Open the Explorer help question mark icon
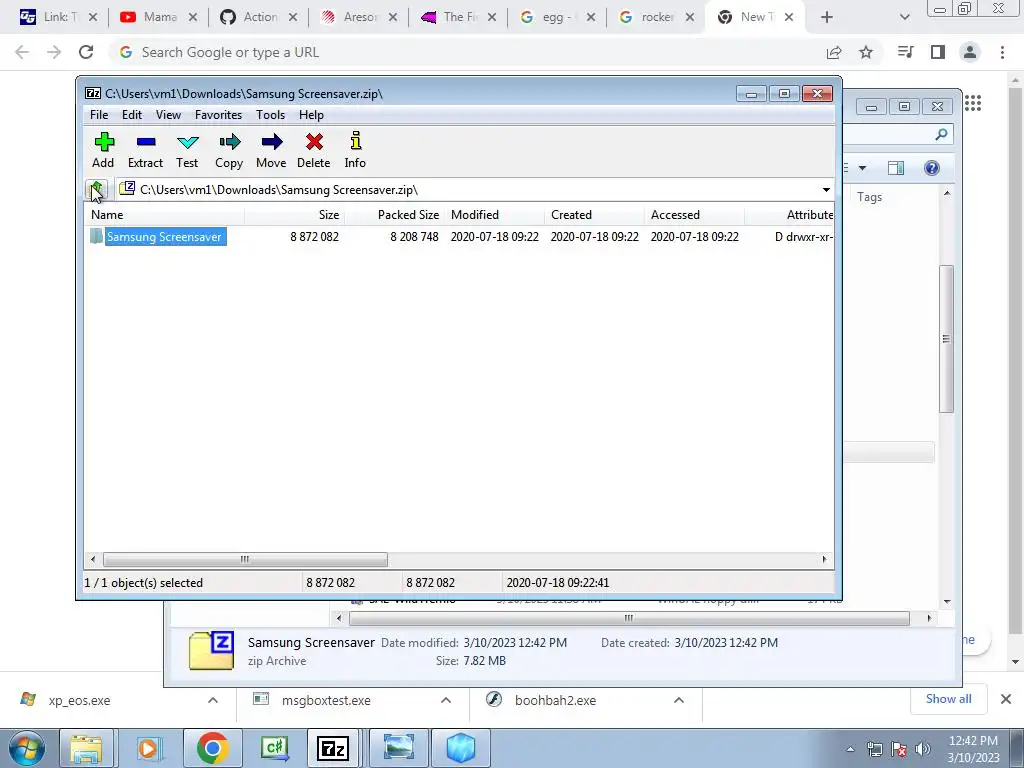1024x768 pixels. click(x=932, y=168)
